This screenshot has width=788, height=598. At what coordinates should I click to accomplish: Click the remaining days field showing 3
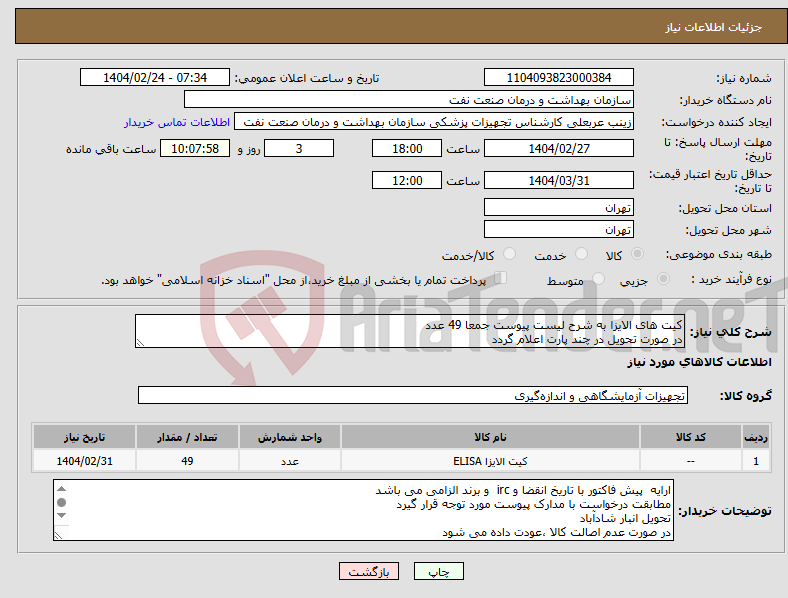pyautogui.click(x=299, y=148)
